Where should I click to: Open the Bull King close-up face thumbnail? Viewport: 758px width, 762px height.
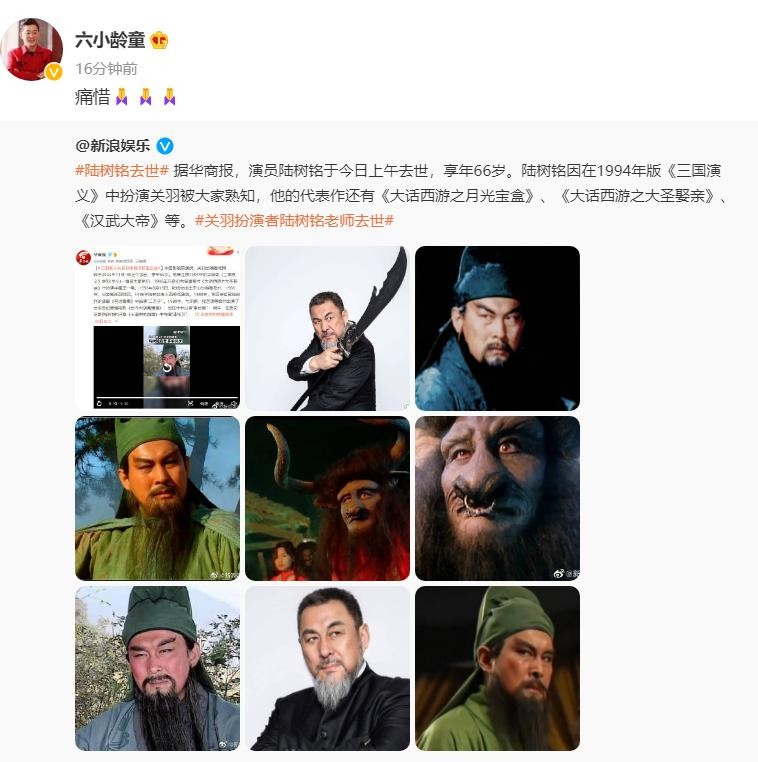coord(498,498)
